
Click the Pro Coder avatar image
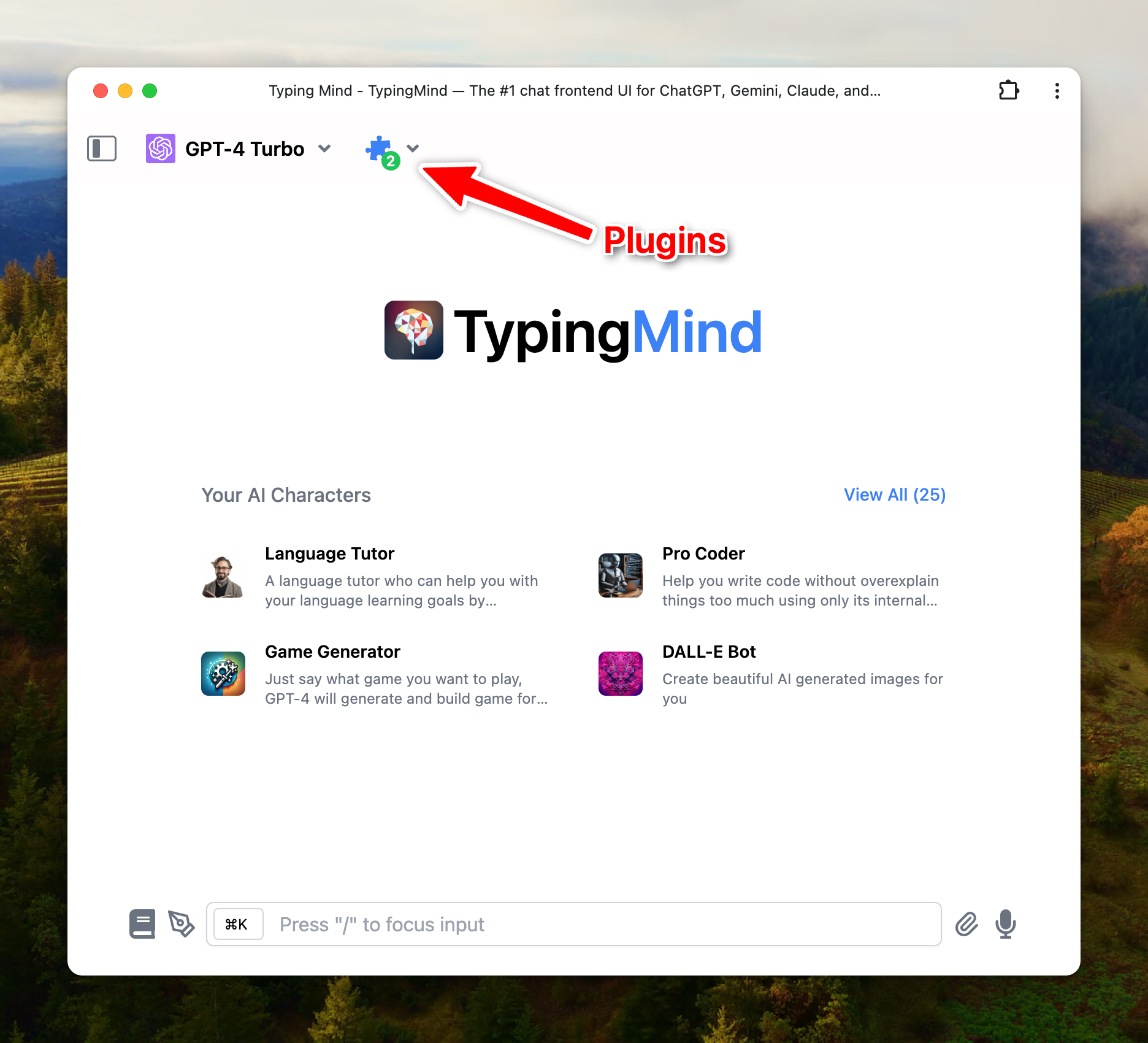tap(621, 575)
